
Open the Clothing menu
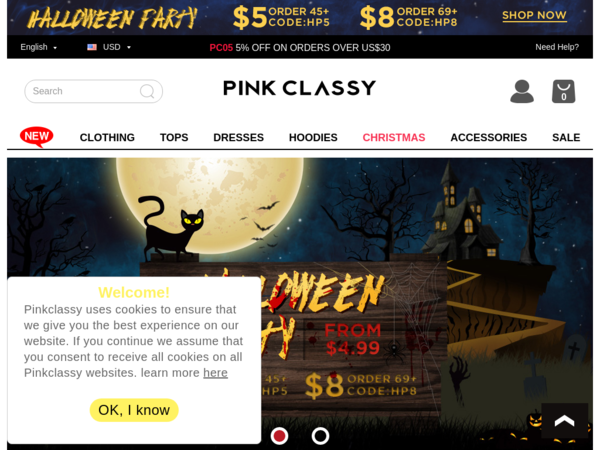(107, 137)
